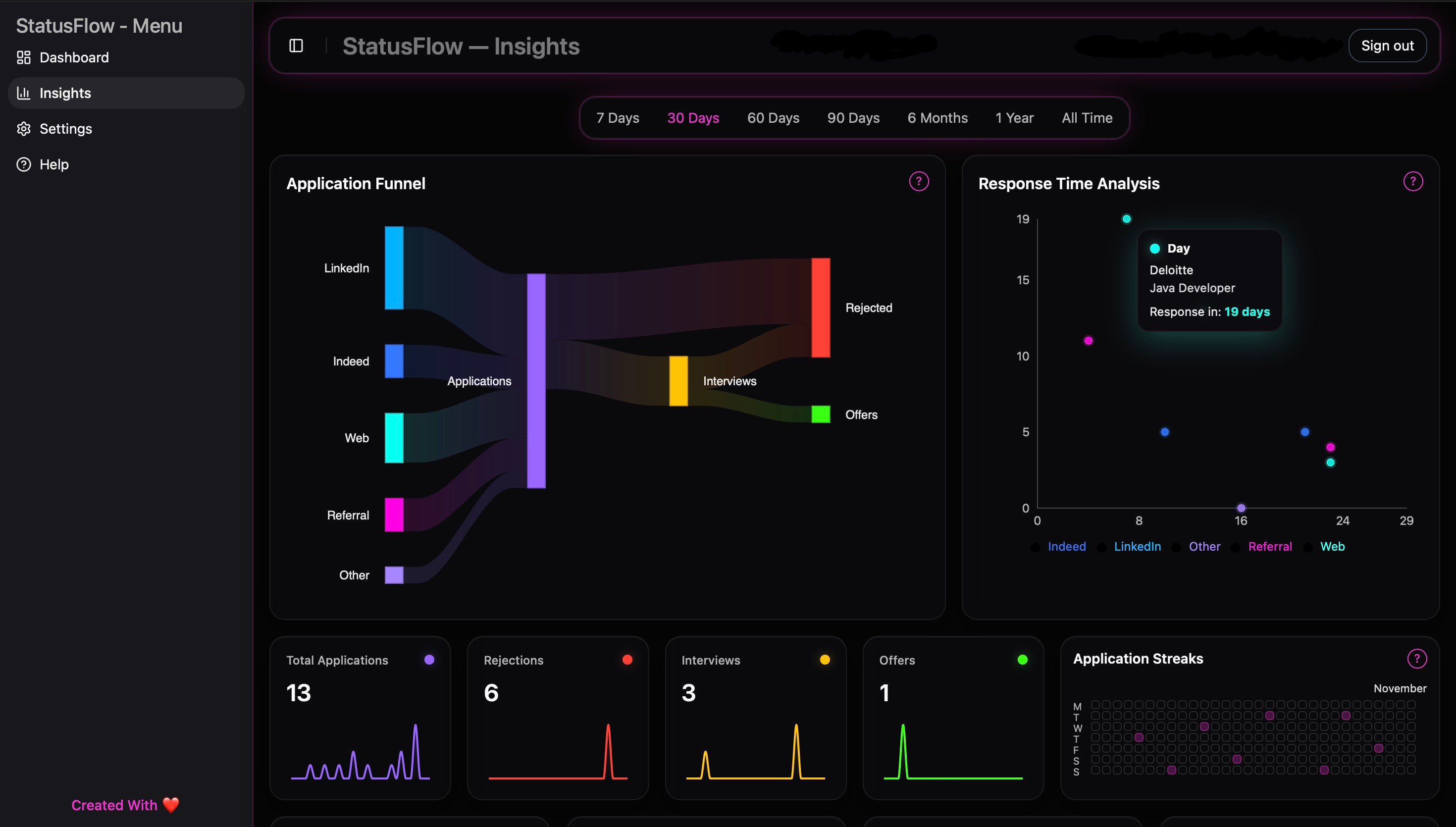
Task: Open Dashboard from the sidebar icon
Action: click(x=23, y=57)
